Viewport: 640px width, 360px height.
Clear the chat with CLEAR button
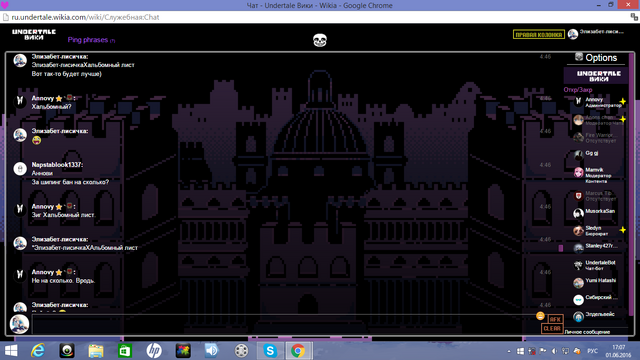(x=552, y=328)
